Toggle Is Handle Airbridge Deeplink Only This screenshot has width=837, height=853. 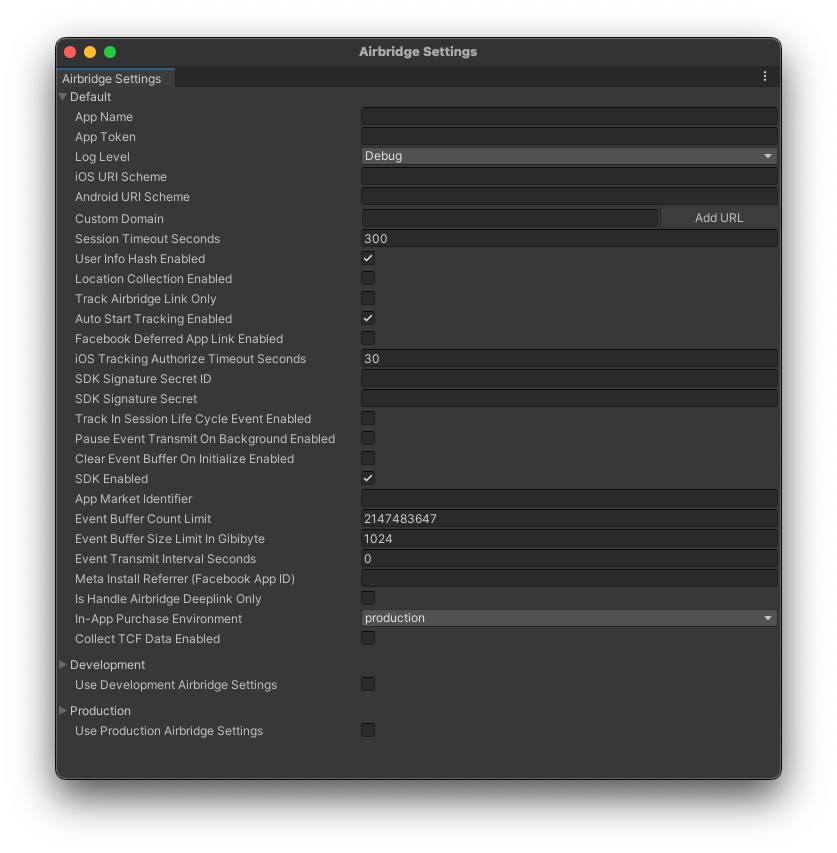pyautogui.click(x=368, y=598)
